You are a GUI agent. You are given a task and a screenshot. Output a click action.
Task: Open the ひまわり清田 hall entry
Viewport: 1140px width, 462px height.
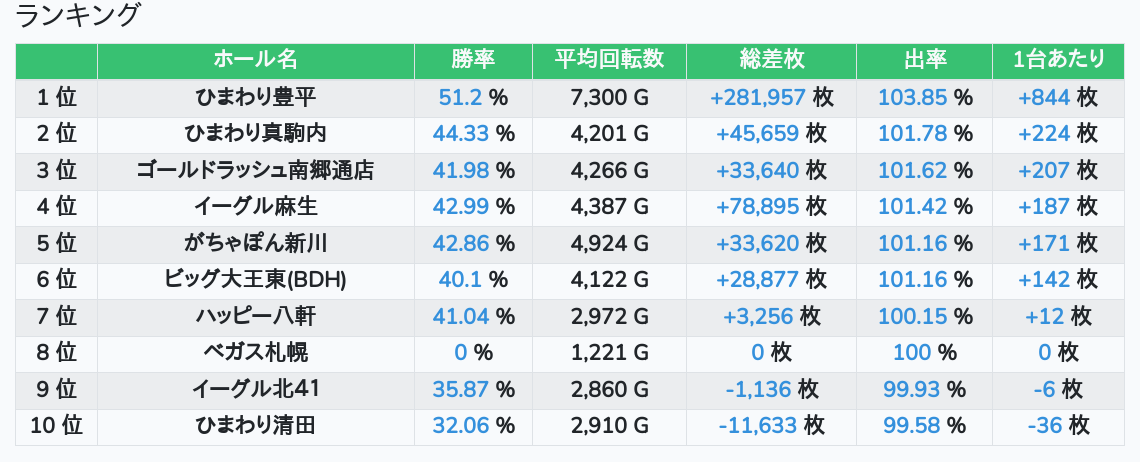click(x=255, y=426)
